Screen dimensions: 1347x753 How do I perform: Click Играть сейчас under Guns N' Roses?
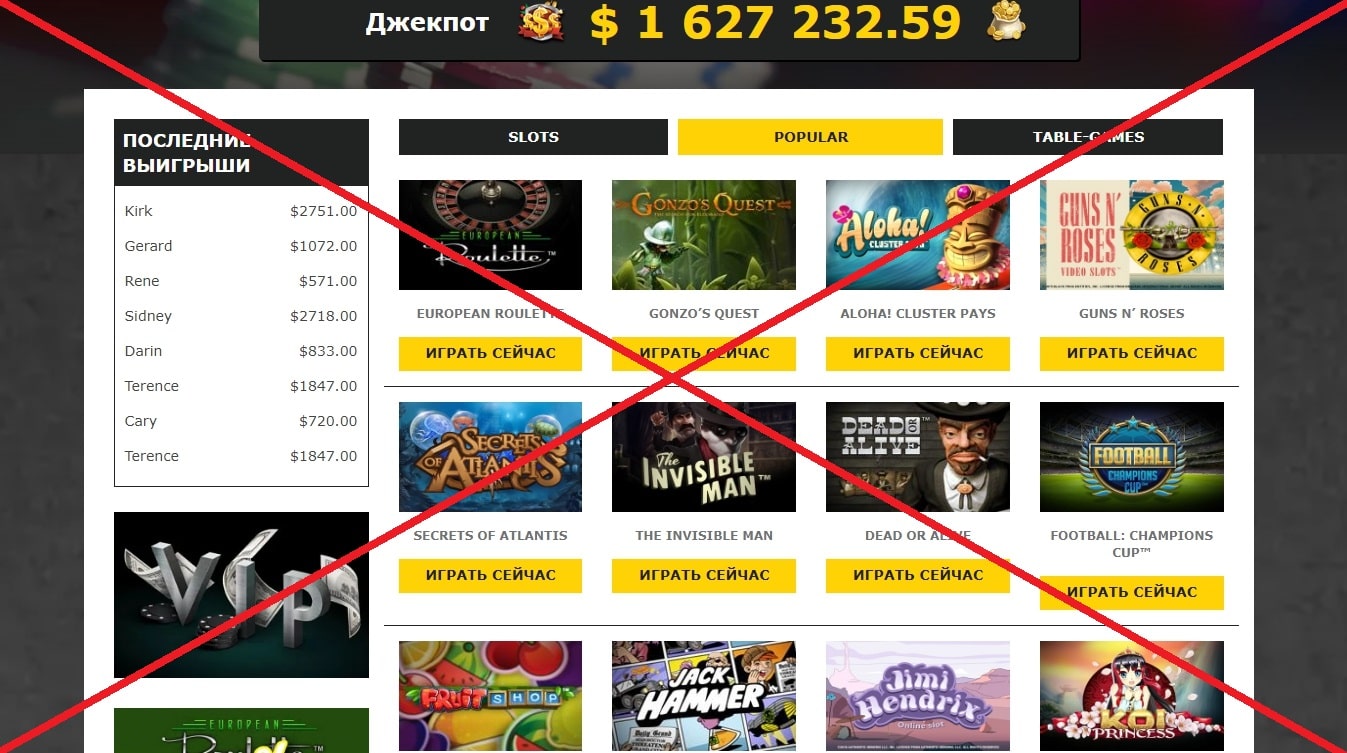coord(1132,353)
